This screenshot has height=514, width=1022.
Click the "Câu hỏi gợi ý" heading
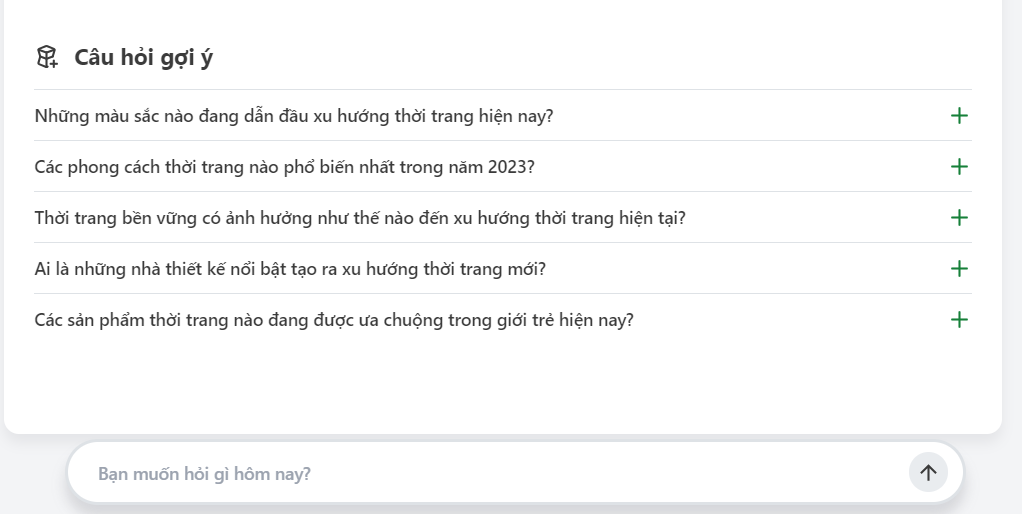pos(143,57)
